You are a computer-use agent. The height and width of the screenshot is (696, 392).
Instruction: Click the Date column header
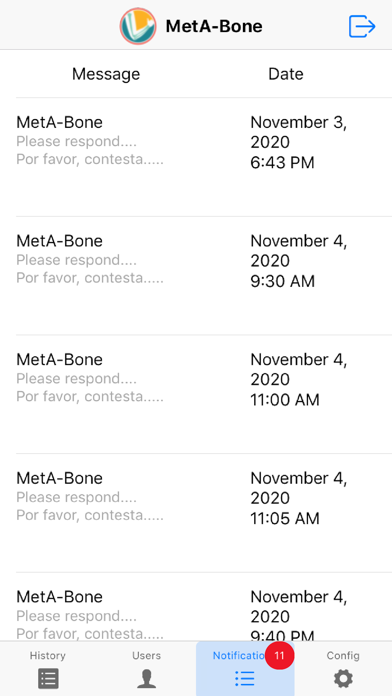tap(286, 74)
